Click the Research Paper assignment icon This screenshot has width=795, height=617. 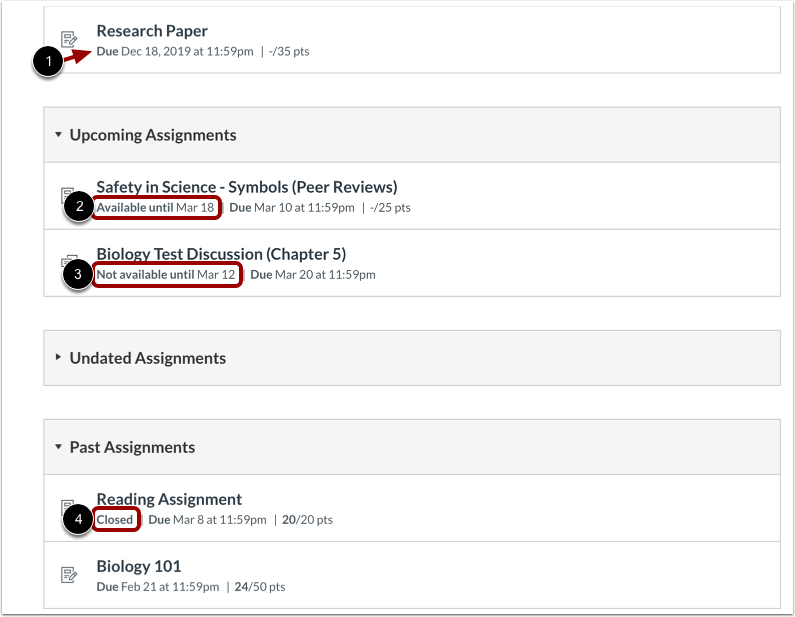click(x=69, y=39)
